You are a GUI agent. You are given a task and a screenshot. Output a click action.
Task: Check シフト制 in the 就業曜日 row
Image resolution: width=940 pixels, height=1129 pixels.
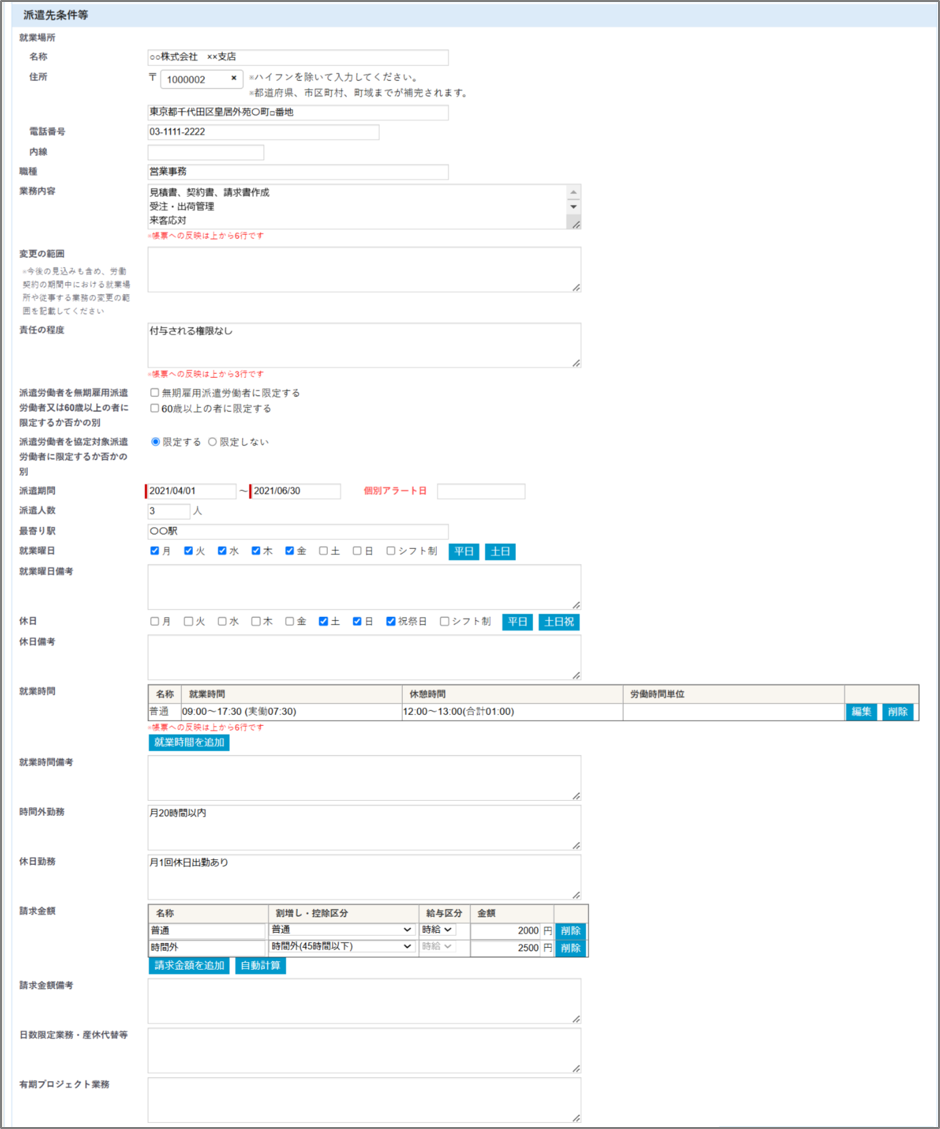[391, 551]
